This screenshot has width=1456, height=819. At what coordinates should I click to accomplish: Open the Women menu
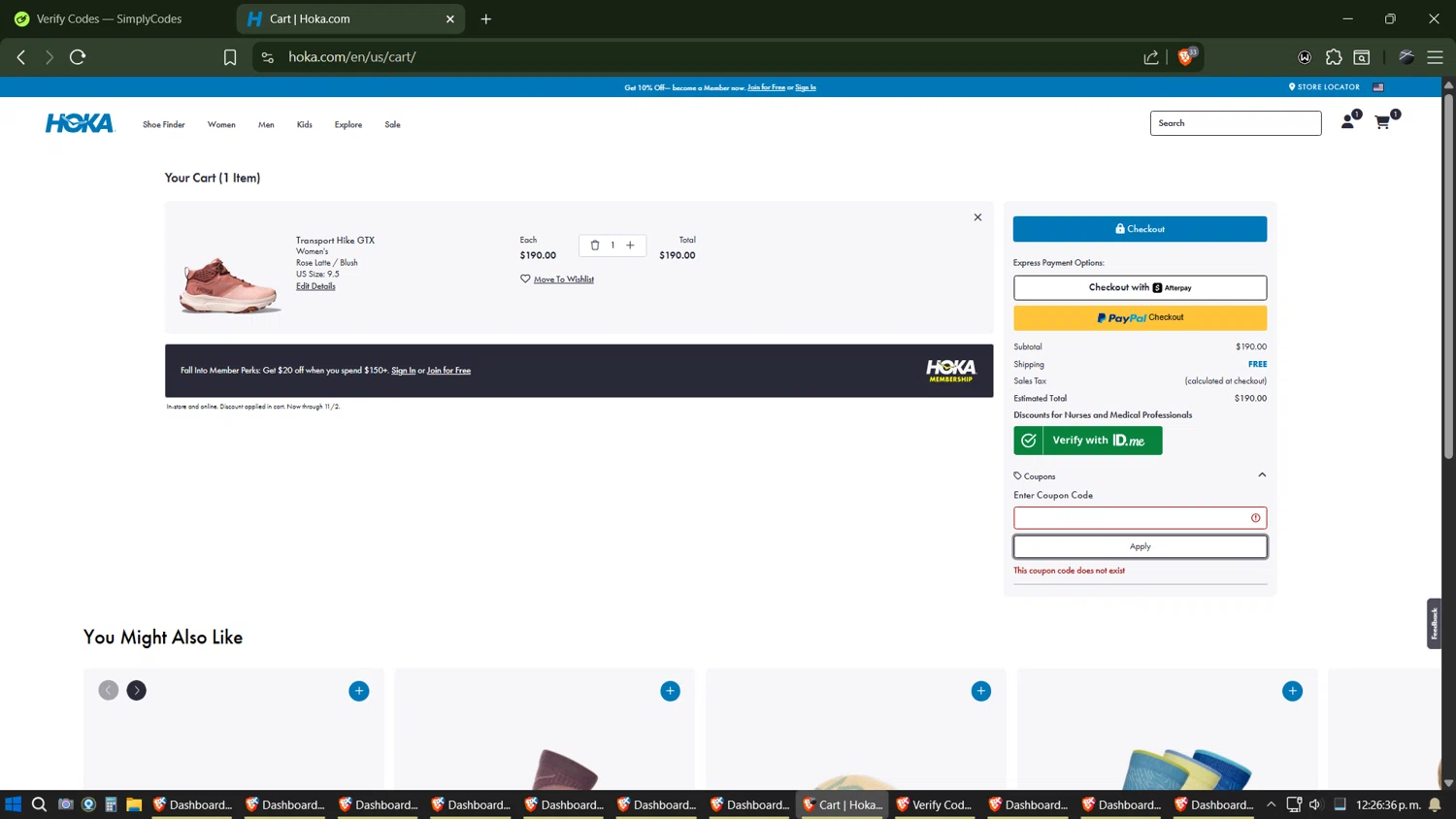point(221,124)
